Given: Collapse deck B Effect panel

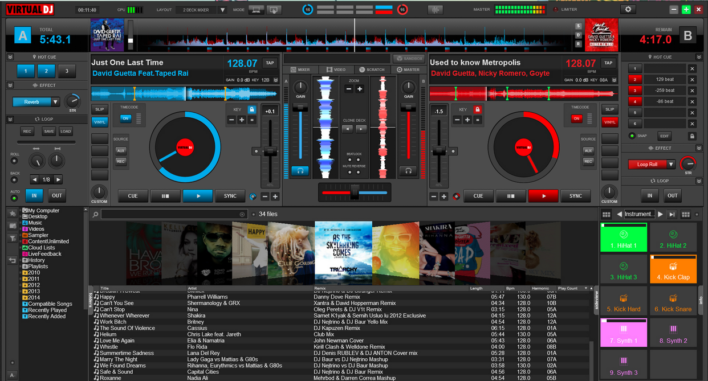Looking at the screenshot, I should click(x=699, y=148).
